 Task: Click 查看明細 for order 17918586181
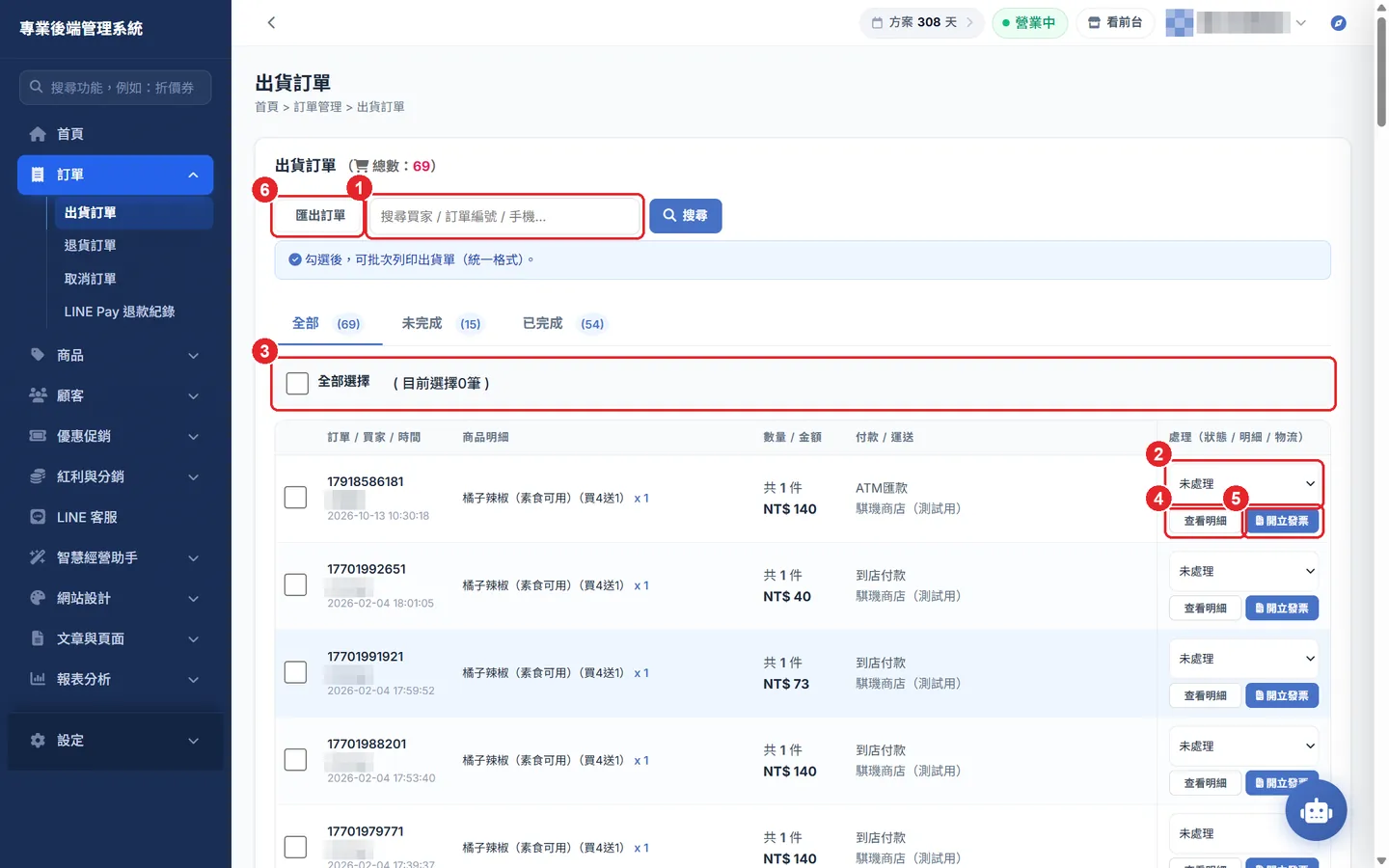coord(1205,521)
